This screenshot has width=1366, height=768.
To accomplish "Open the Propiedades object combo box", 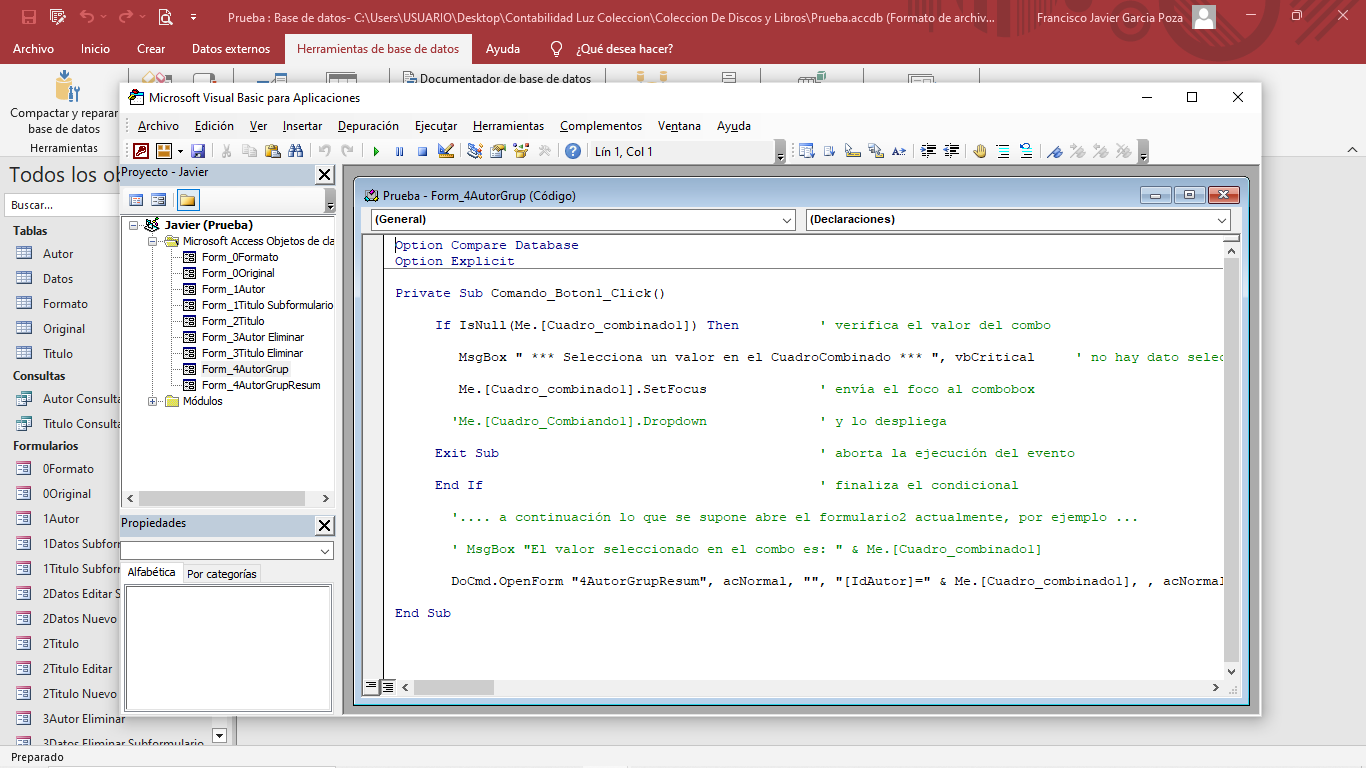I will tap(227, 551).
